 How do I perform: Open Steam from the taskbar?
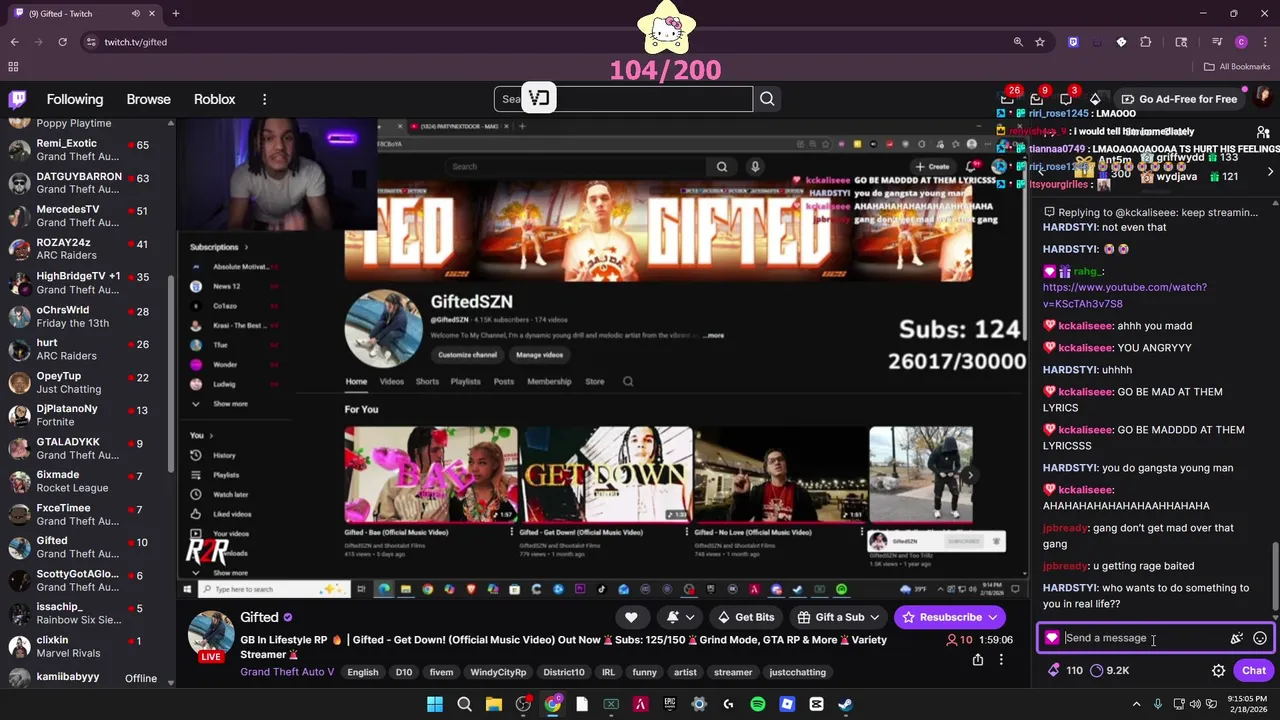[845, 704]
